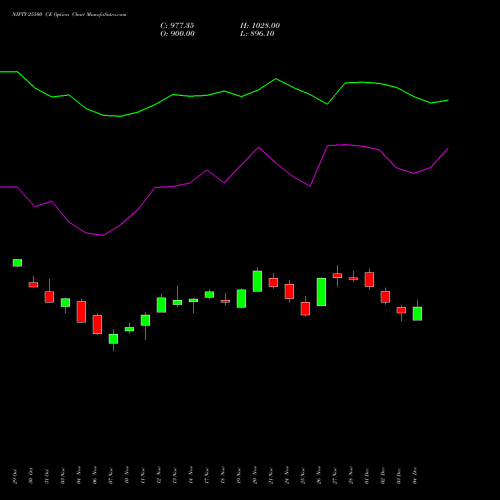Select the open value O: 900.00
500x500 pixels.
click(x=177, y=34)
